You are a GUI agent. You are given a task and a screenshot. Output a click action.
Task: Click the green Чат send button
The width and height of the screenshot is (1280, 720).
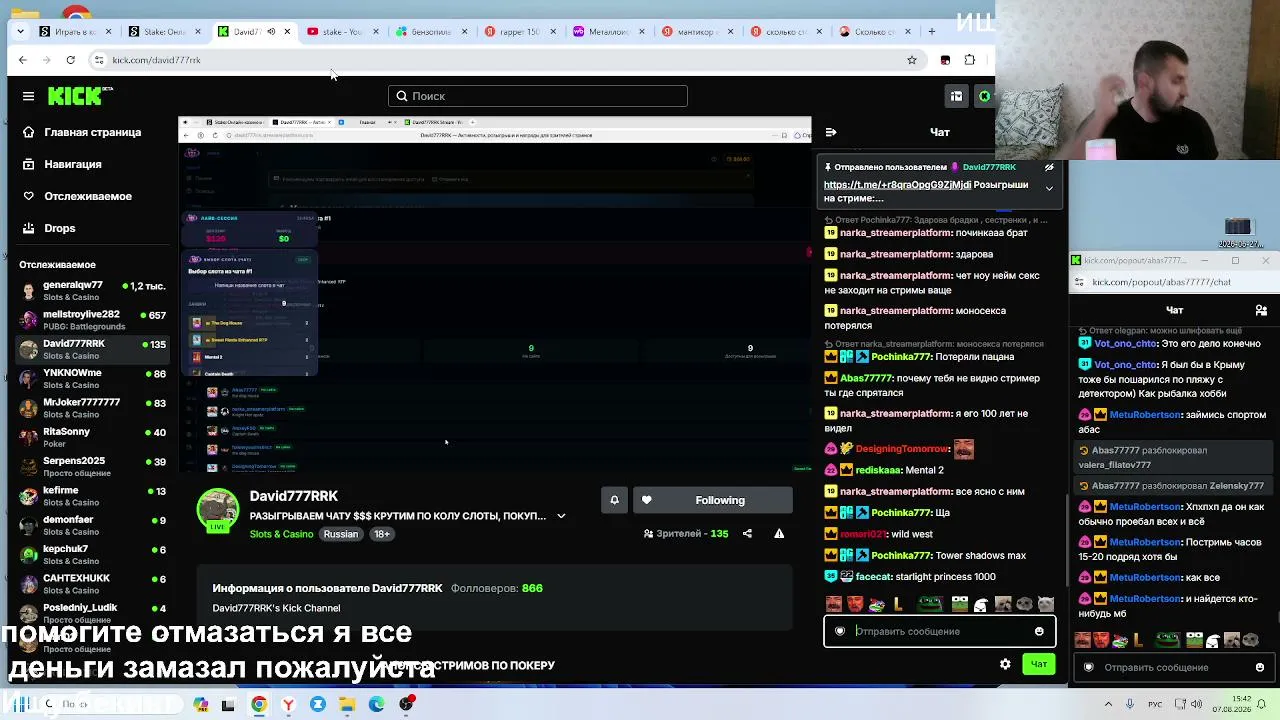point(1038,664)
